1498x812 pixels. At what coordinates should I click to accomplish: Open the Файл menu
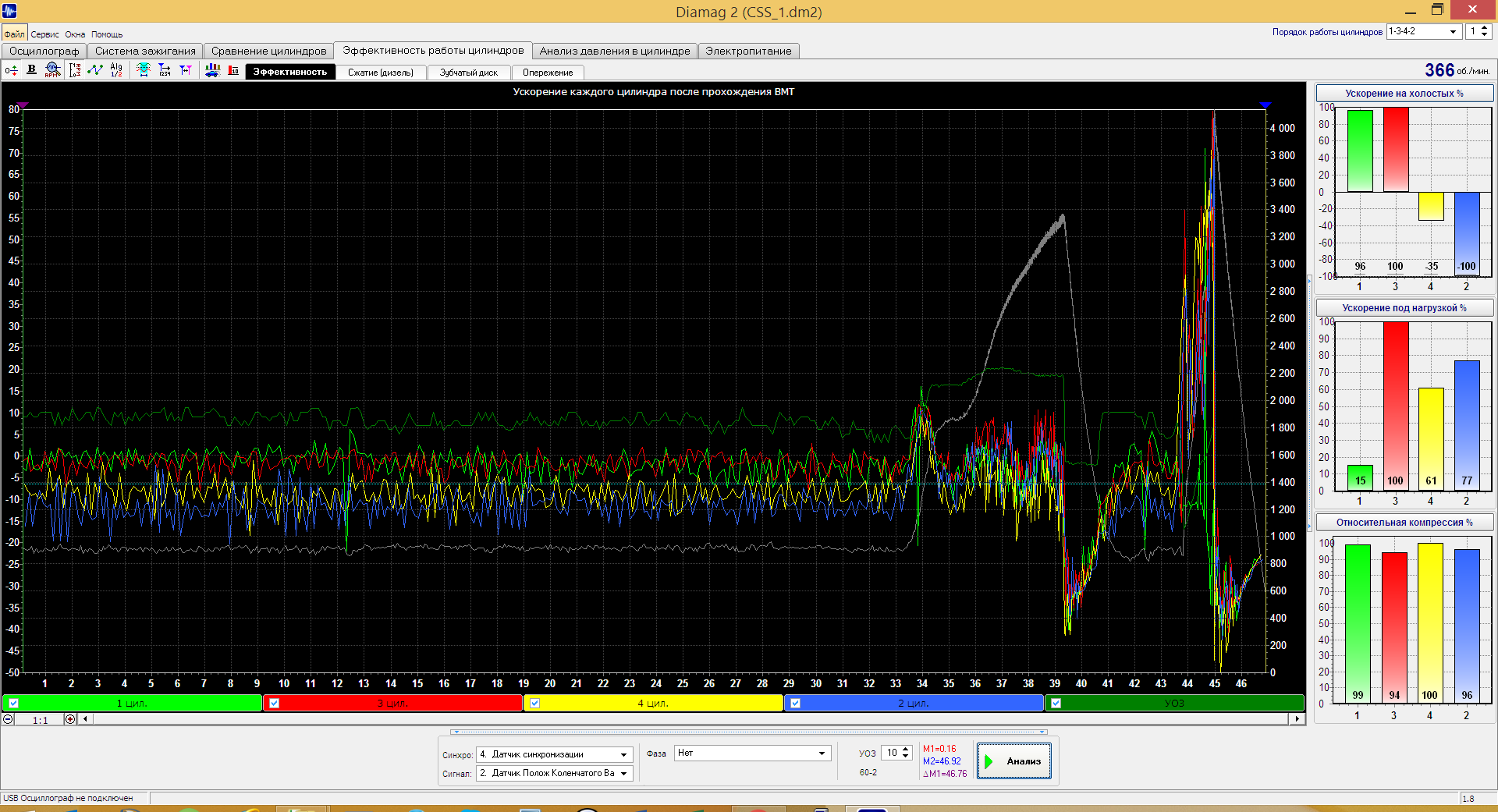click(14, 34)
